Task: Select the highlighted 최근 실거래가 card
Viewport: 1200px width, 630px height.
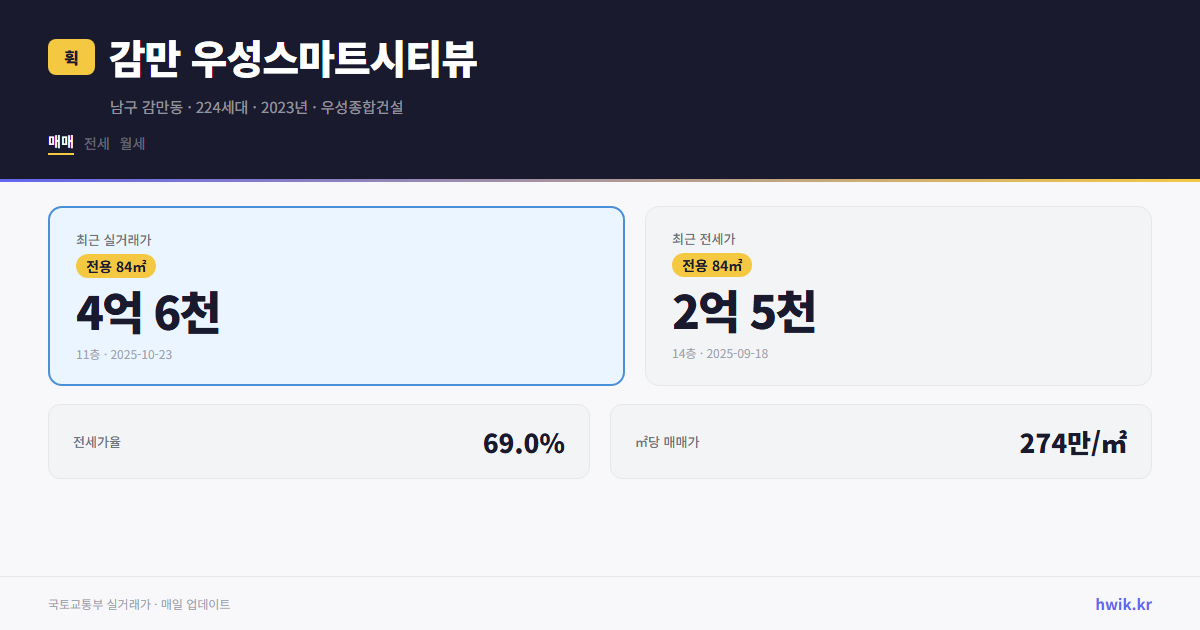Action: pos(336,295)
